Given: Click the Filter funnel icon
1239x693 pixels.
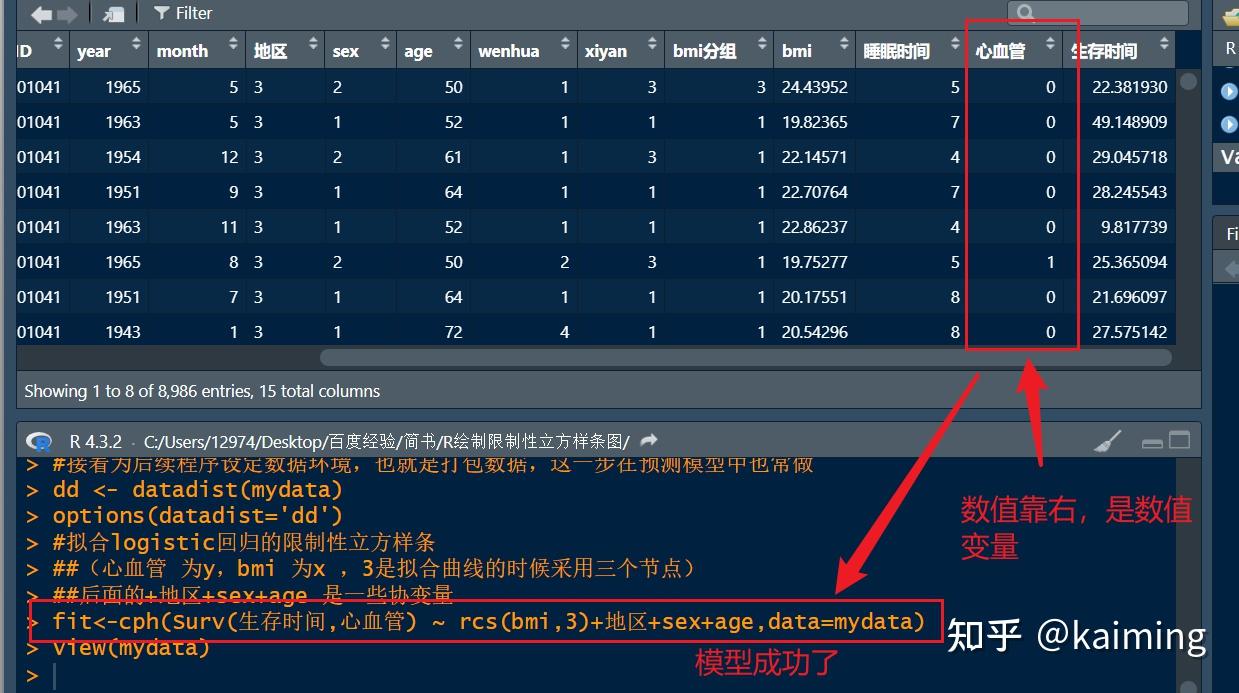Looking at the screenshot, I should point(160,13).
